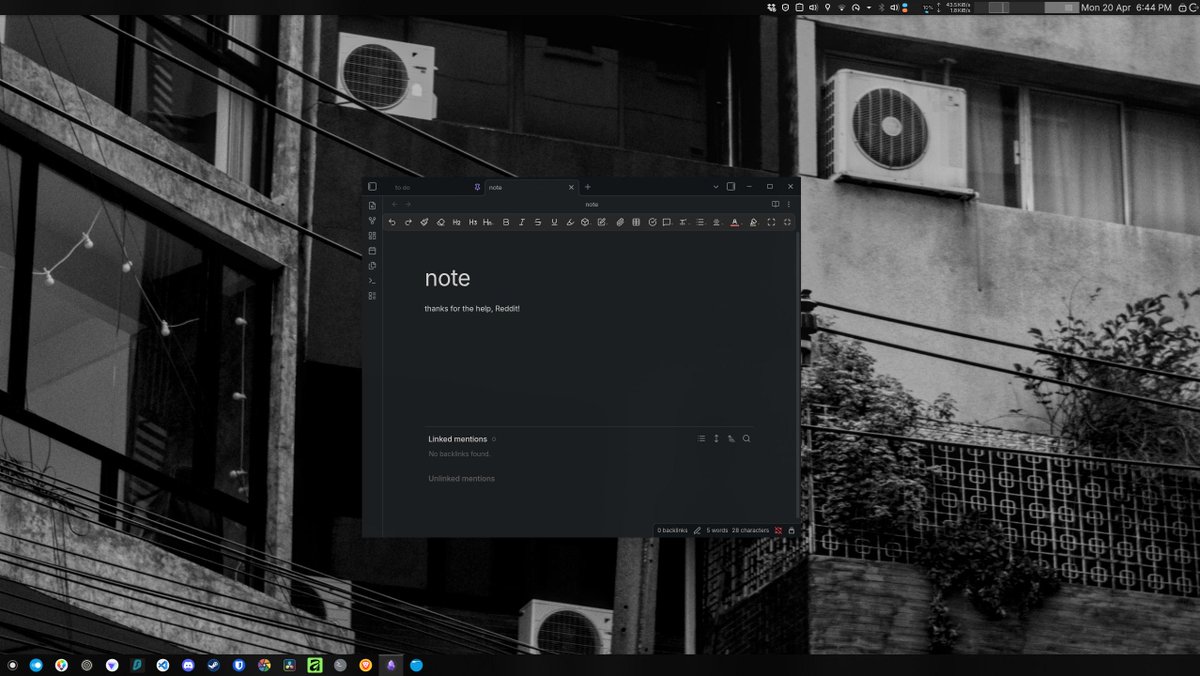Image resolution: width=1200 pixels, height=676 pixels.
Task: Insert a table using the table toolbar icon
Action: tap(636, 222)
